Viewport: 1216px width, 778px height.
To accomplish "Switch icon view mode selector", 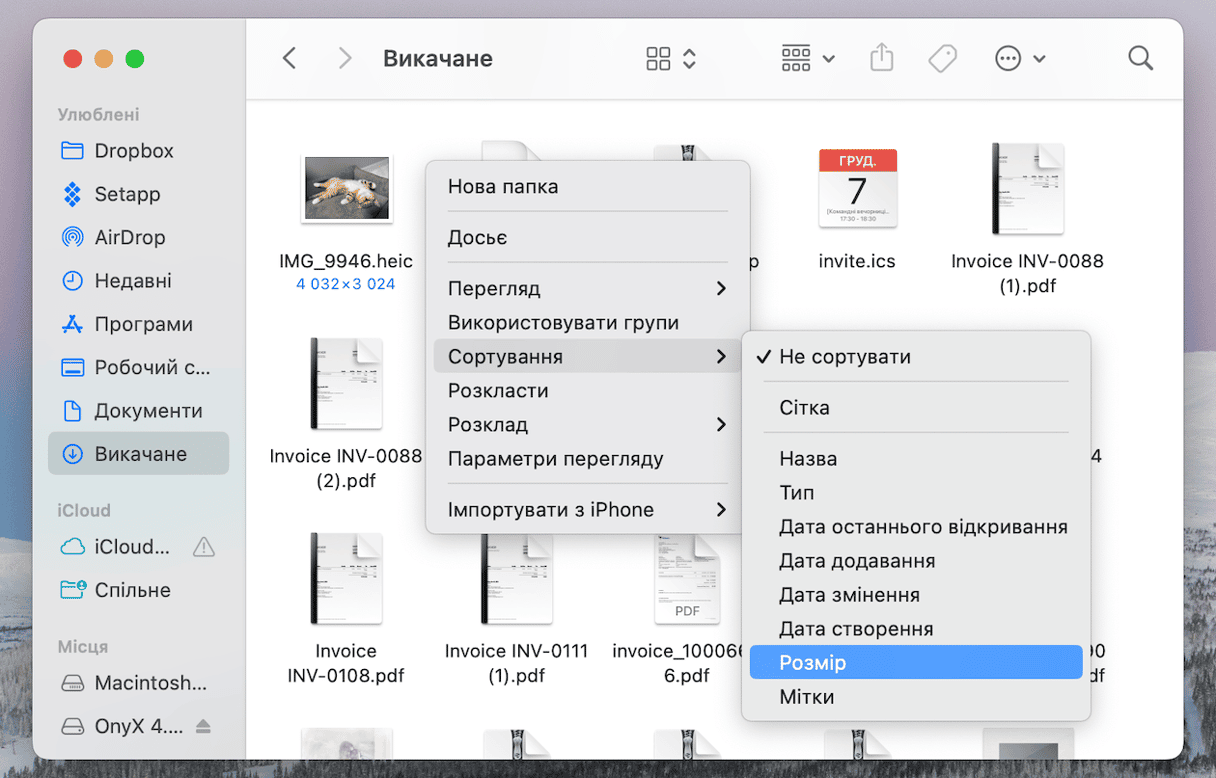I will [670, 59].
